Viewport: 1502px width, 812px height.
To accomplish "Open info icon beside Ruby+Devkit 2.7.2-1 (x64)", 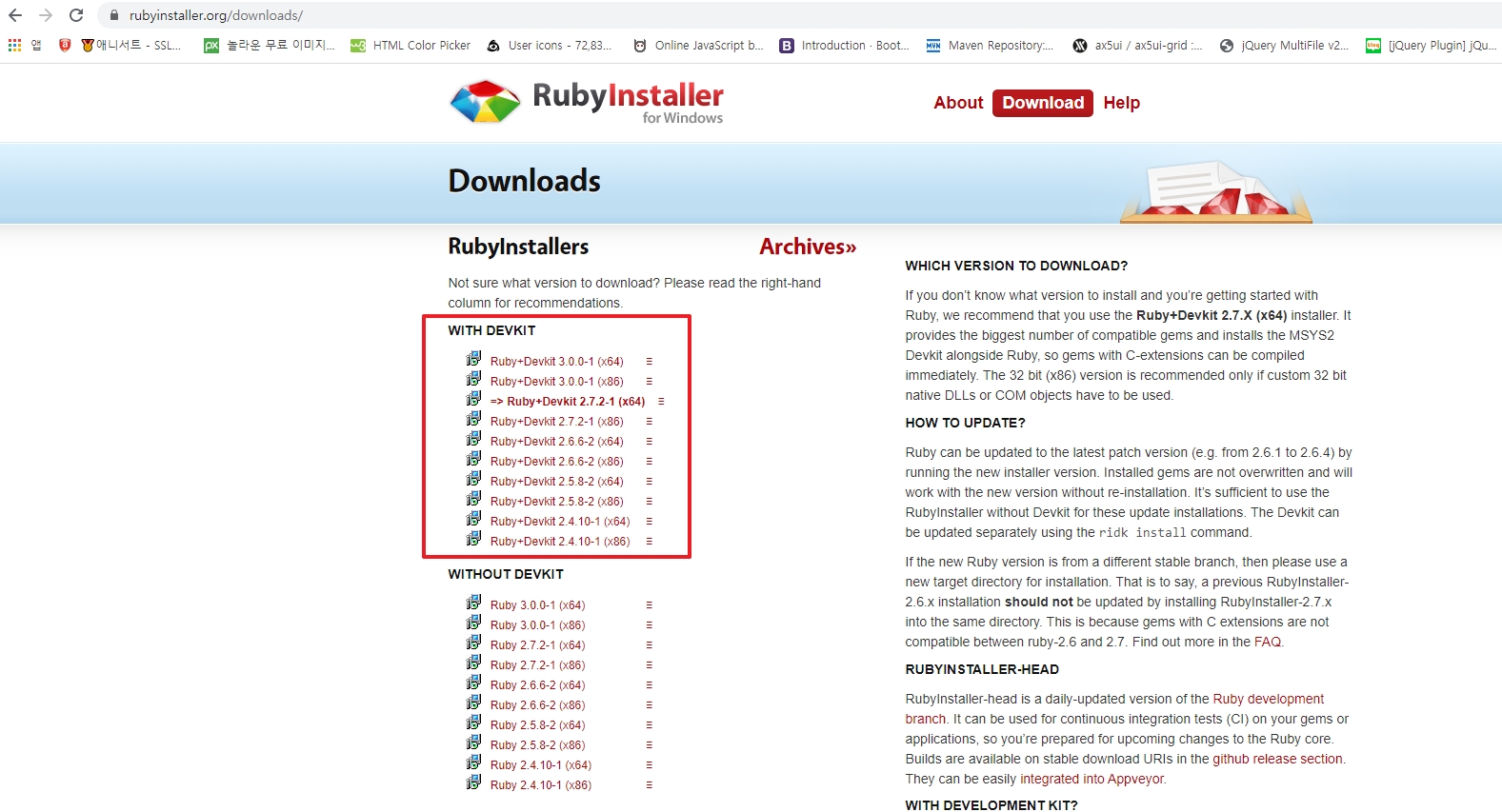I will 661,402.
